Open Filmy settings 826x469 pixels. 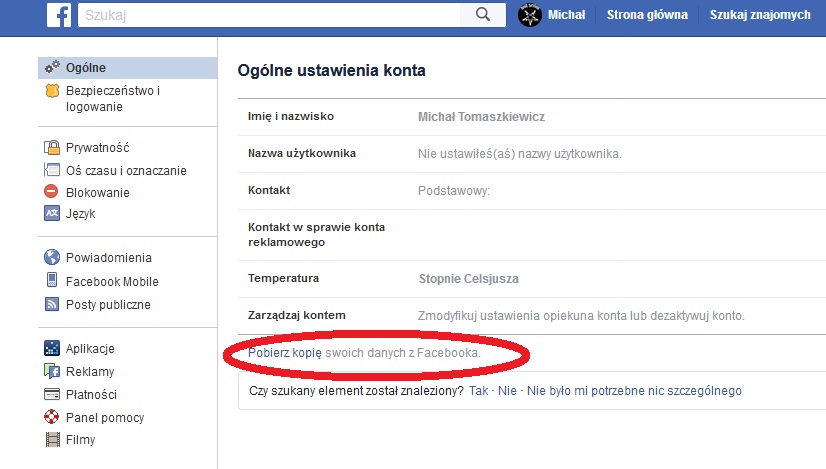tap(81, 440)
